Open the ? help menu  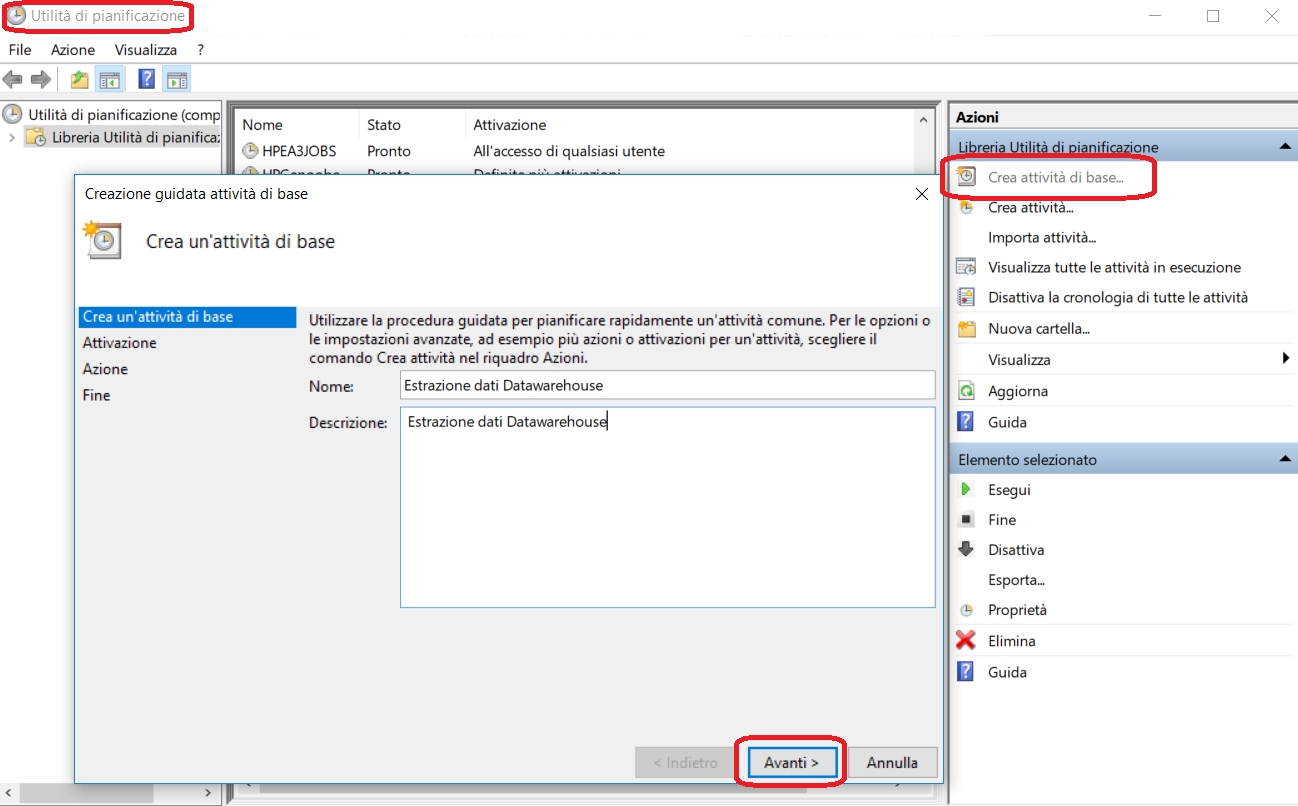(x=201, y=49)
